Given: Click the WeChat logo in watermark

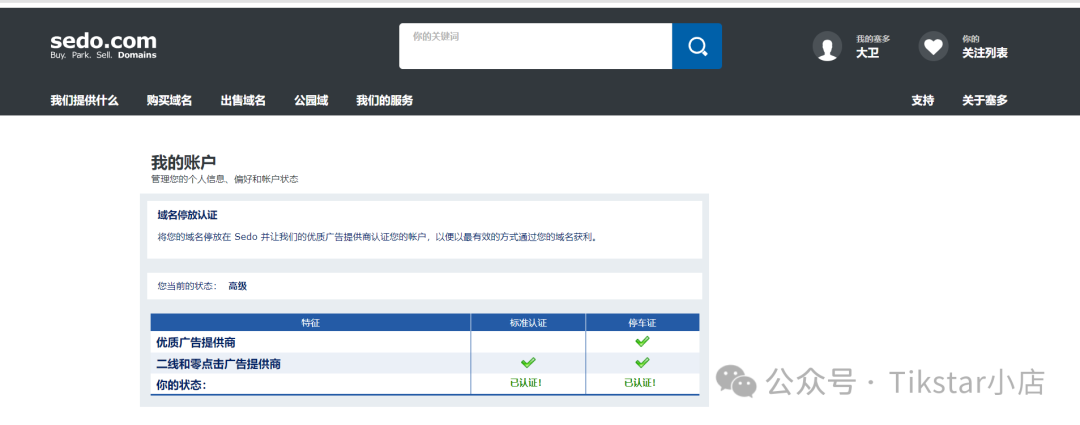Looking at the screenshot, I should point(736,382).
